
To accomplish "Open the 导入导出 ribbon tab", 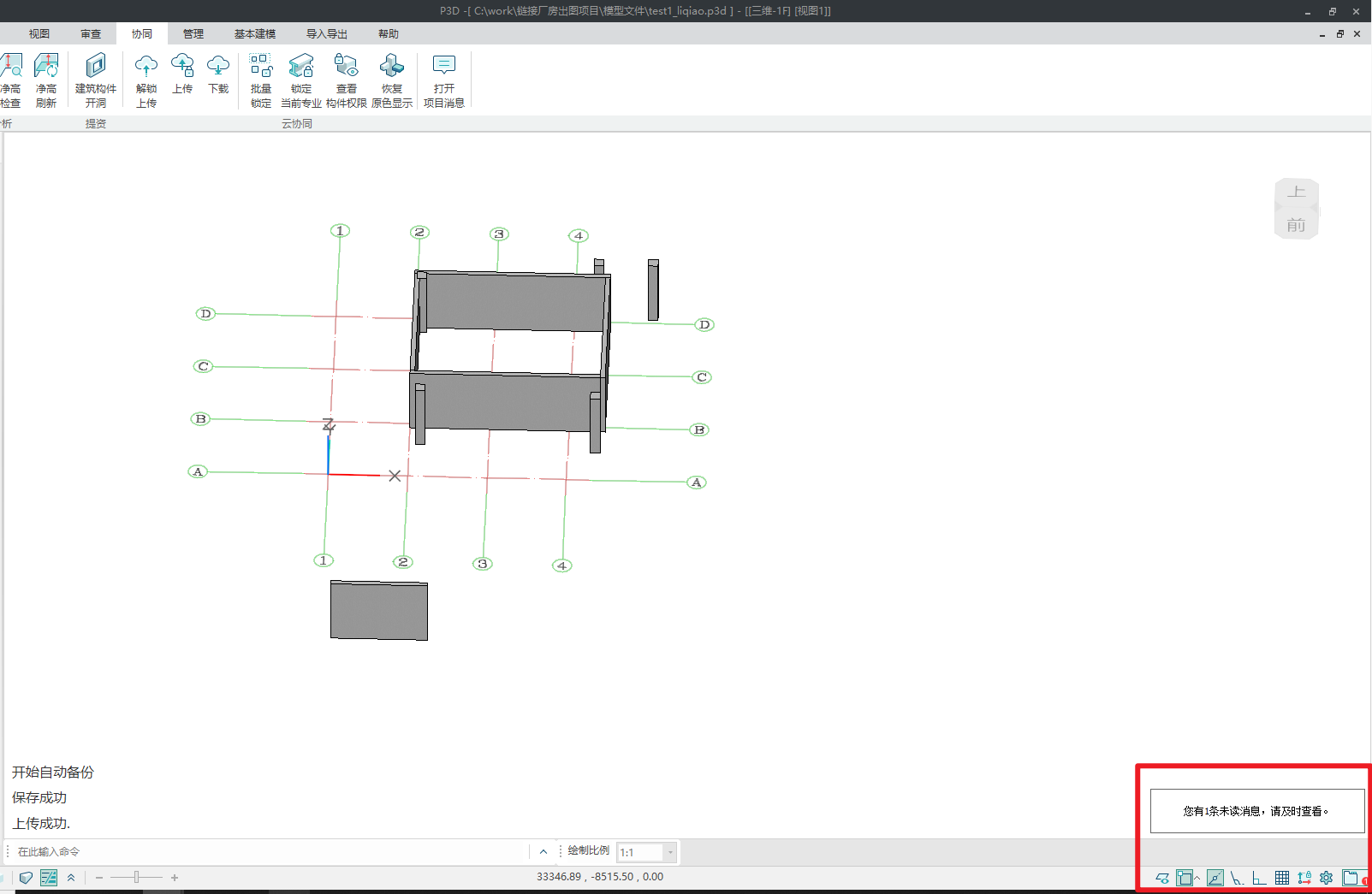I will tap(327, 34).
